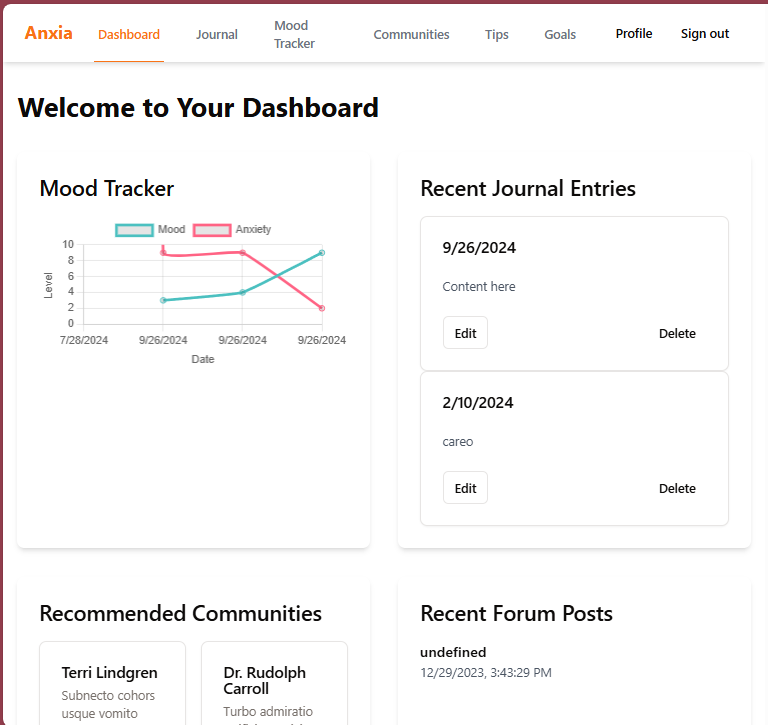Open your Profile
Image resolution: width=768 pixels, height=725 pixels.
[634, 34]
